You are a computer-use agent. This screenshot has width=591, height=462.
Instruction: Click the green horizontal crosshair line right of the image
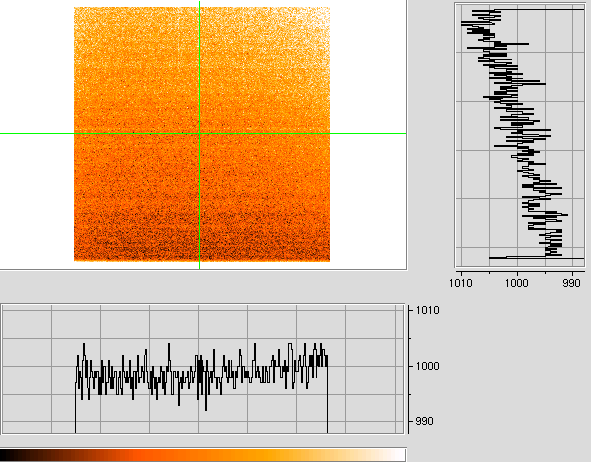pyautogui.click(x=368, y=133)
